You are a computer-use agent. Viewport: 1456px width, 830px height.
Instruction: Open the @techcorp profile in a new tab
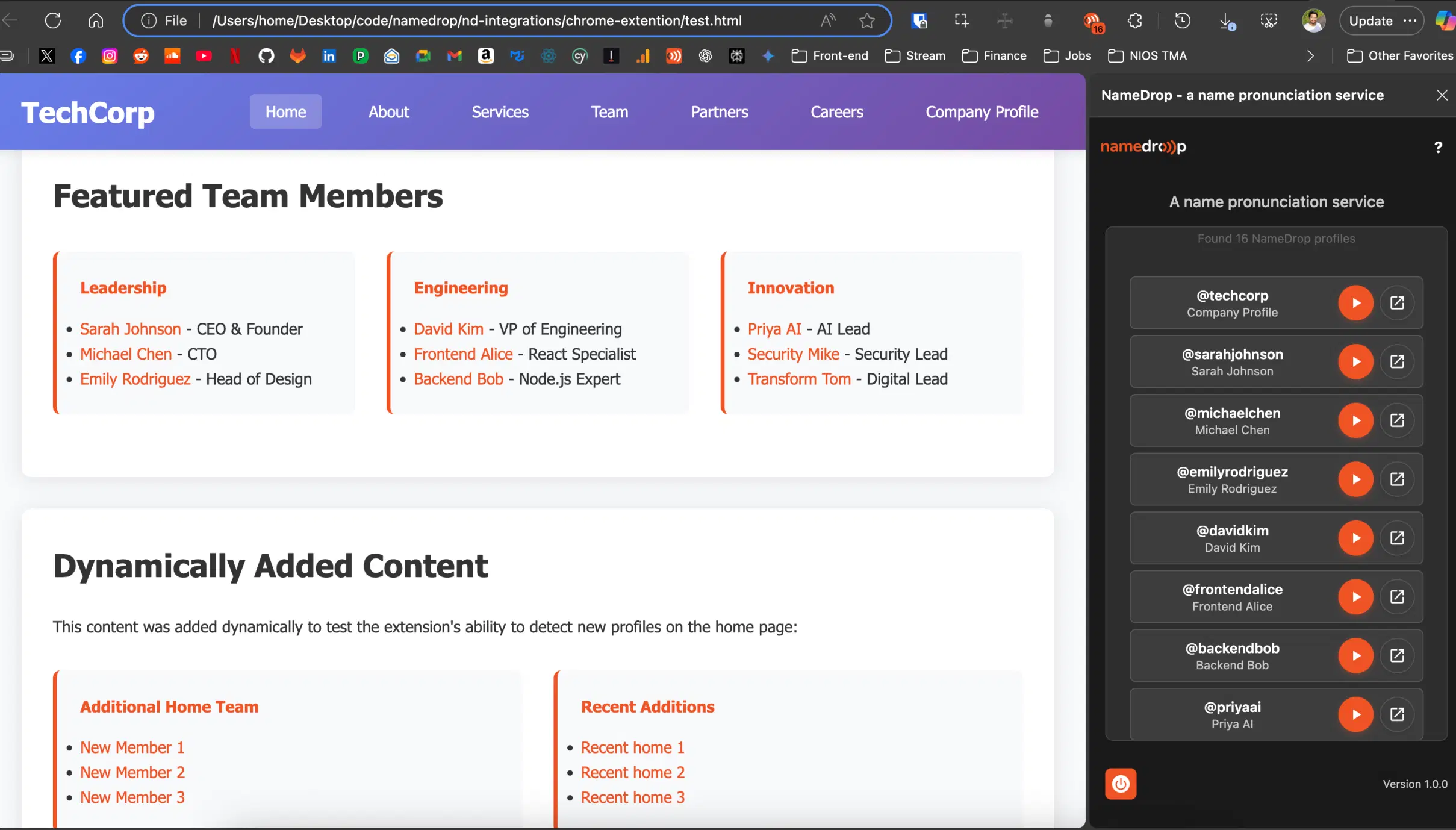[1397, 303]
